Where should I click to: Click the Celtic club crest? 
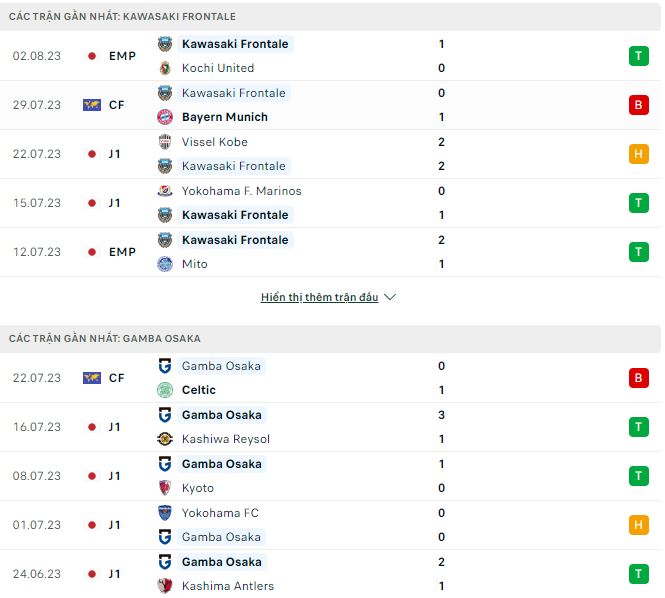pos(165,390)
